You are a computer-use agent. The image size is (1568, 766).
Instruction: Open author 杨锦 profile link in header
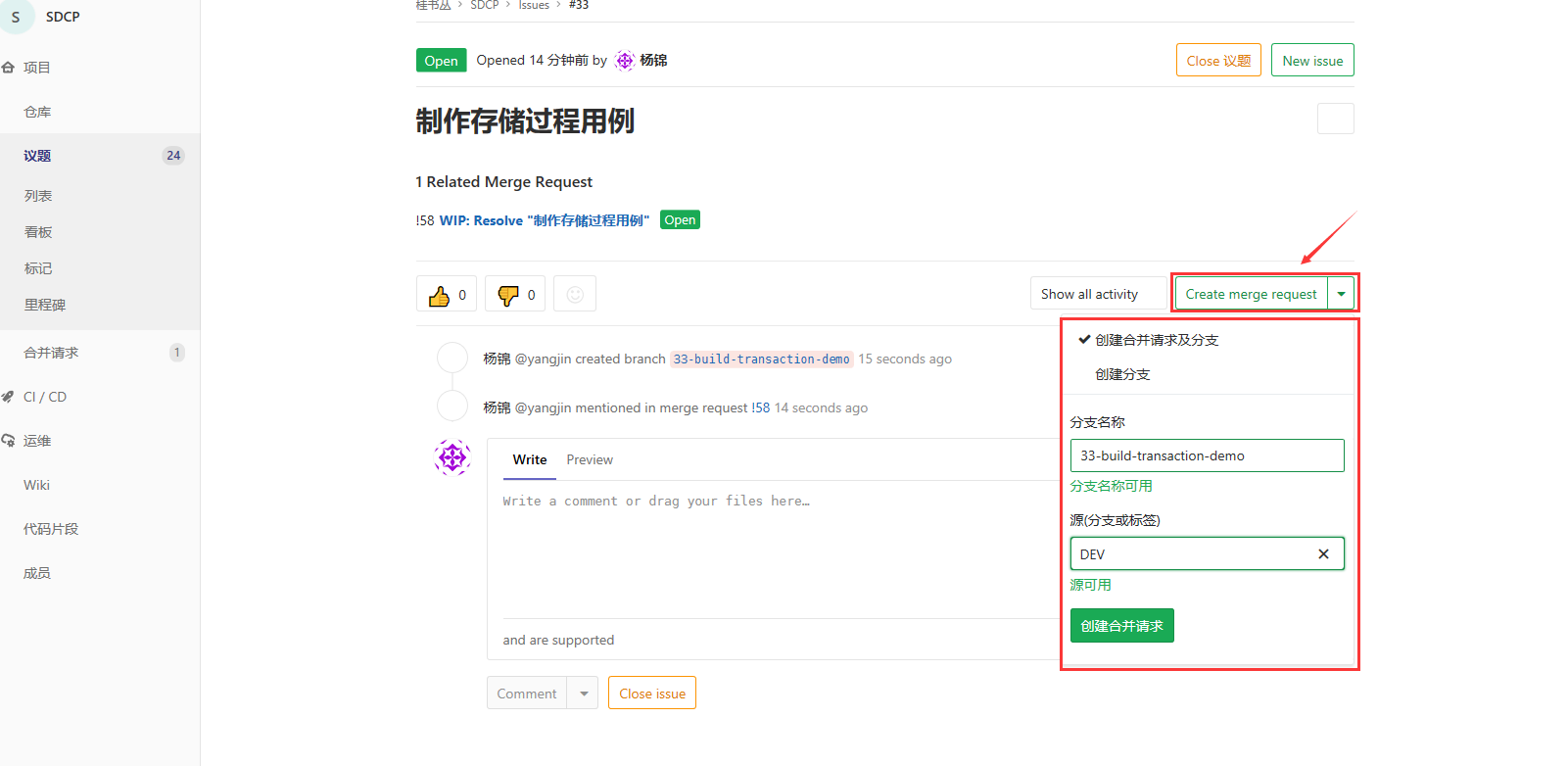653,61
